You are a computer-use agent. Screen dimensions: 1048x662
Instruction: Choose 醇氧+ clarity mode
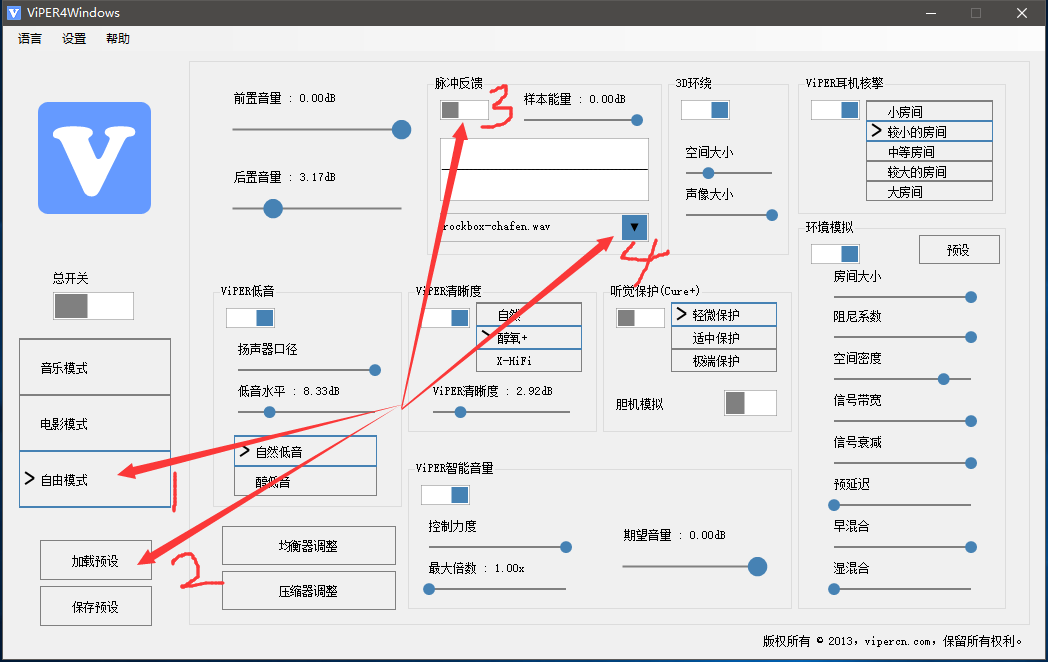coord(529,338)
